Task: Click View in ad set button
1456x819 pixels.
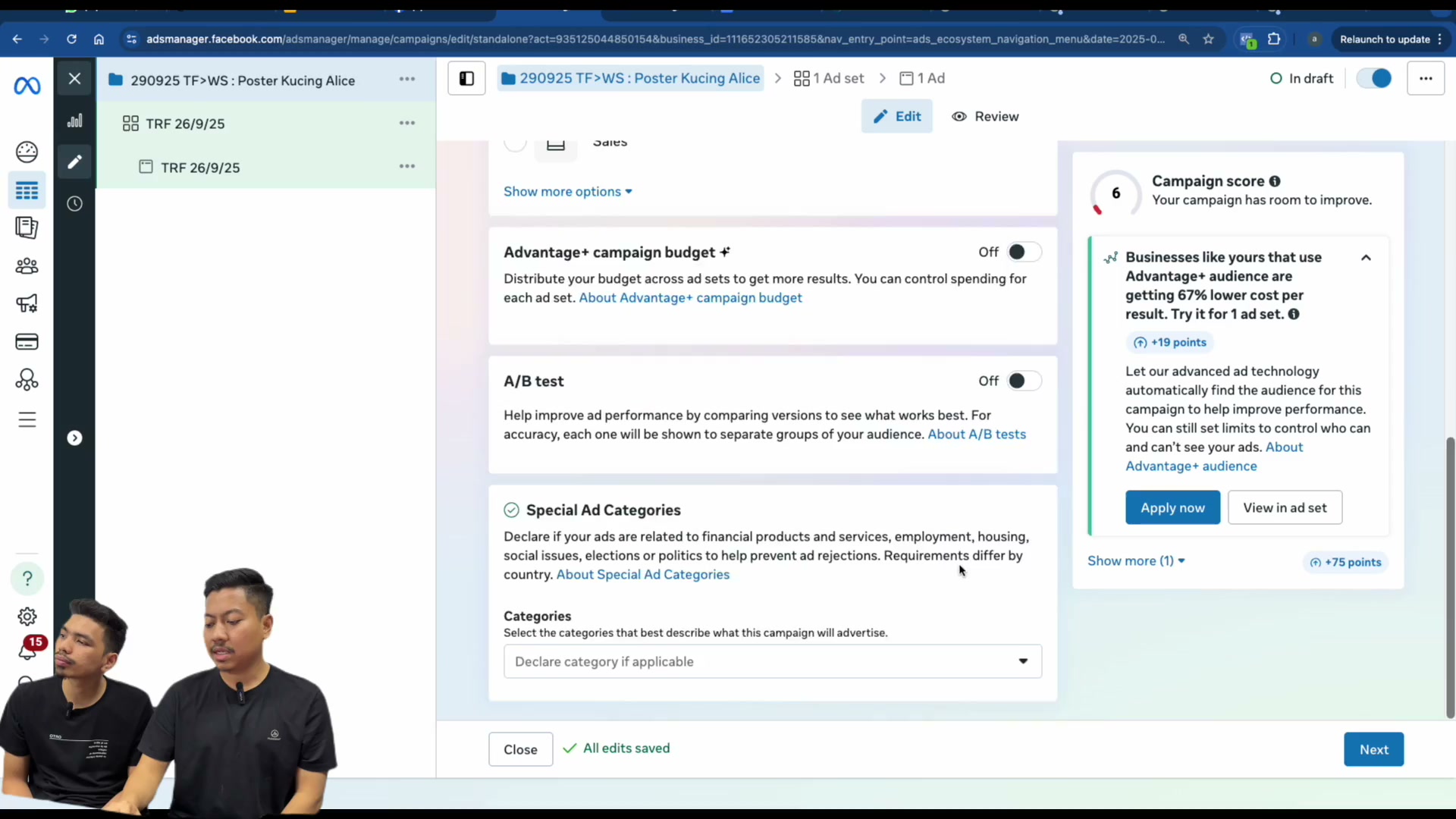Action: (x=1285, y=508)
